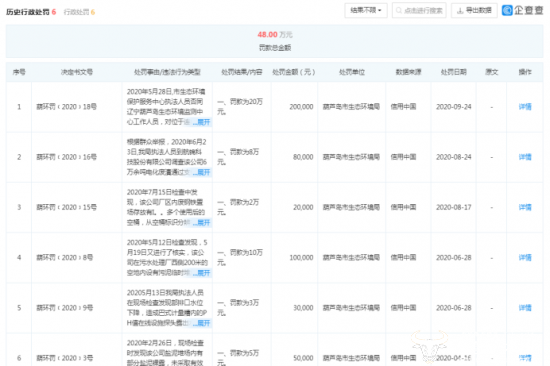This screenshot has height=366, width=550.
Task: Click the 处罚日期 column header
Action: coord(454,72)
